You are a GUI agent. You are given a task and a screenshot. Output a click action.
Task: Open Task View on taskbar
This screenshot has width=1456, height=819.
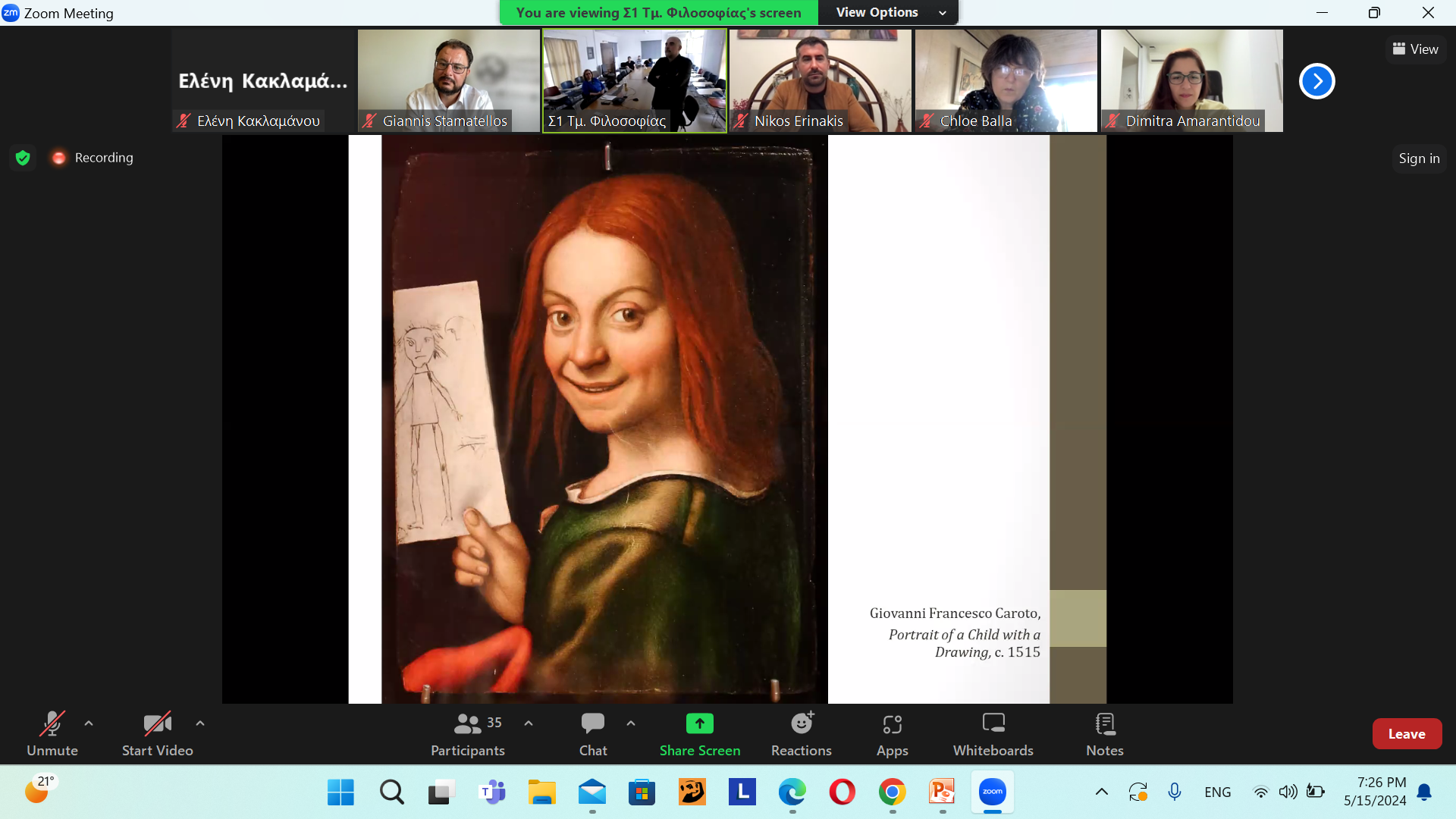point(441,792)
